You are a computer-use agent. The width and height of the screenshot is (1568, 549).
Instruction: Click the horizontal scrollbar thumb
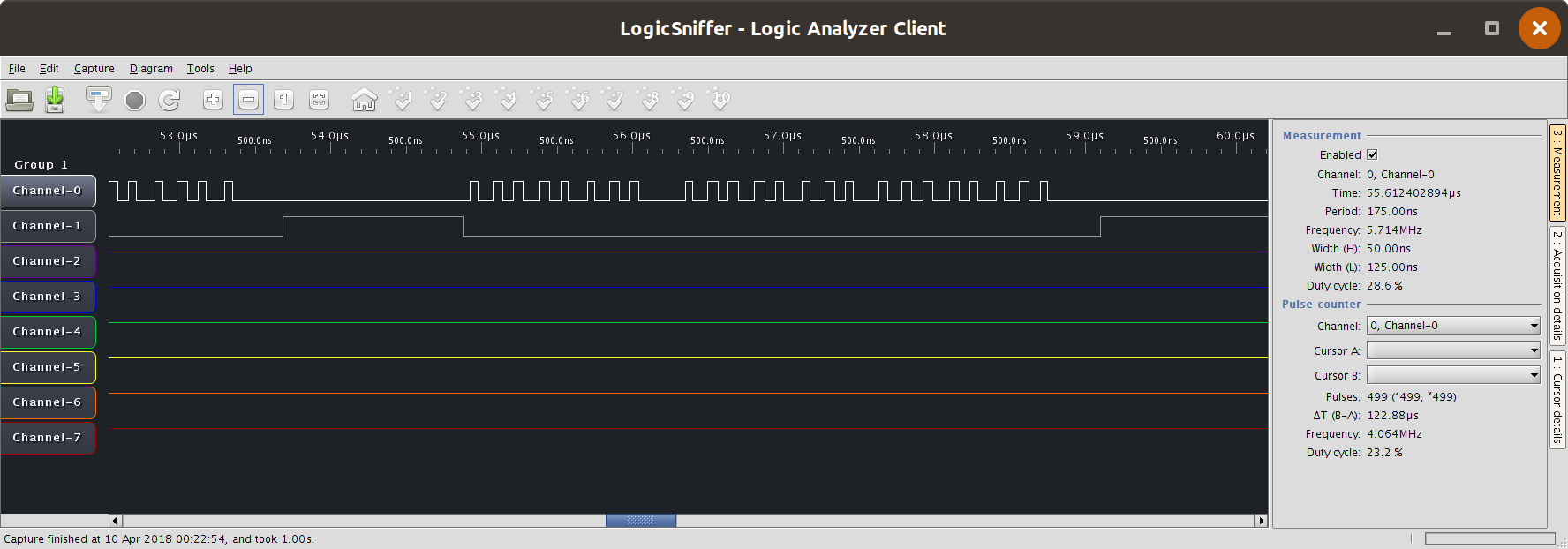[x=641, y=521]
